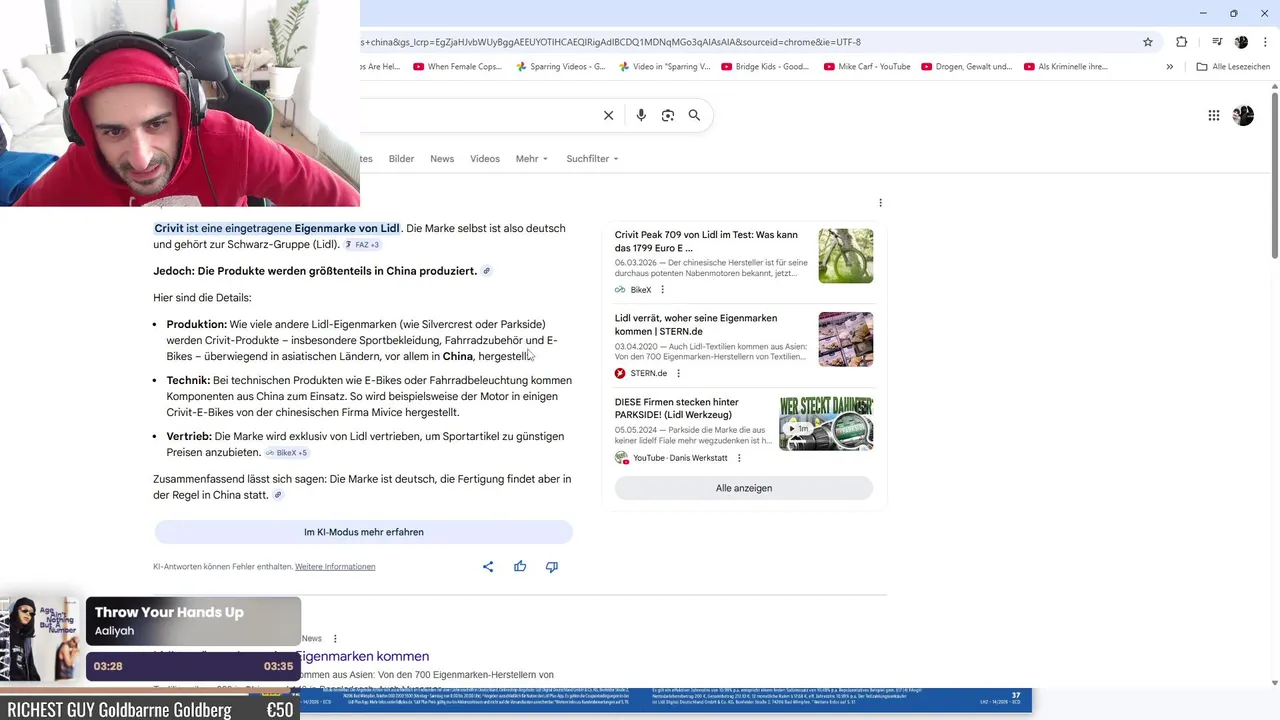
Task: Open three-dot menu on the News result
Action: click(x=335, y=638)
